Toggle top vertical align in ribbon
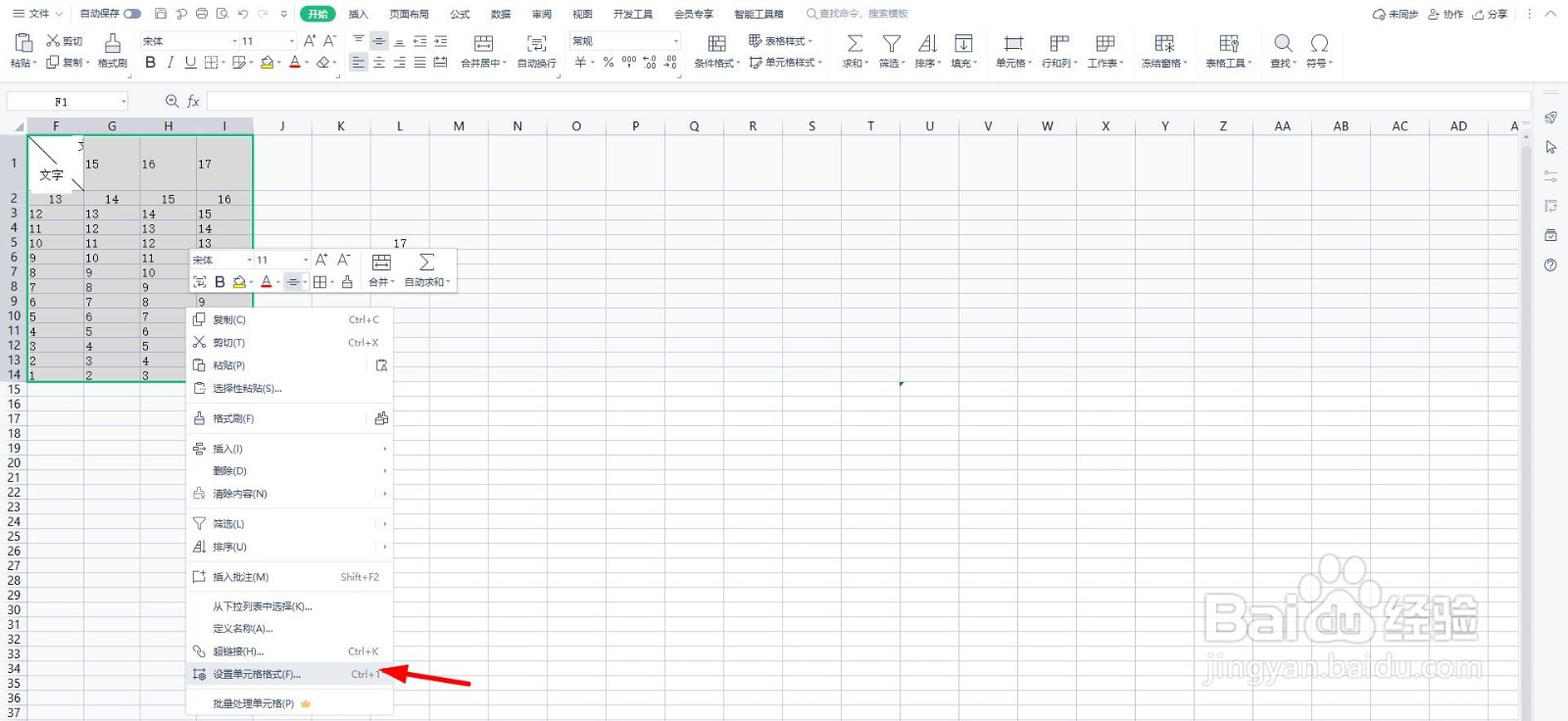Screen dimensions: 1568x721 [359, 41]
